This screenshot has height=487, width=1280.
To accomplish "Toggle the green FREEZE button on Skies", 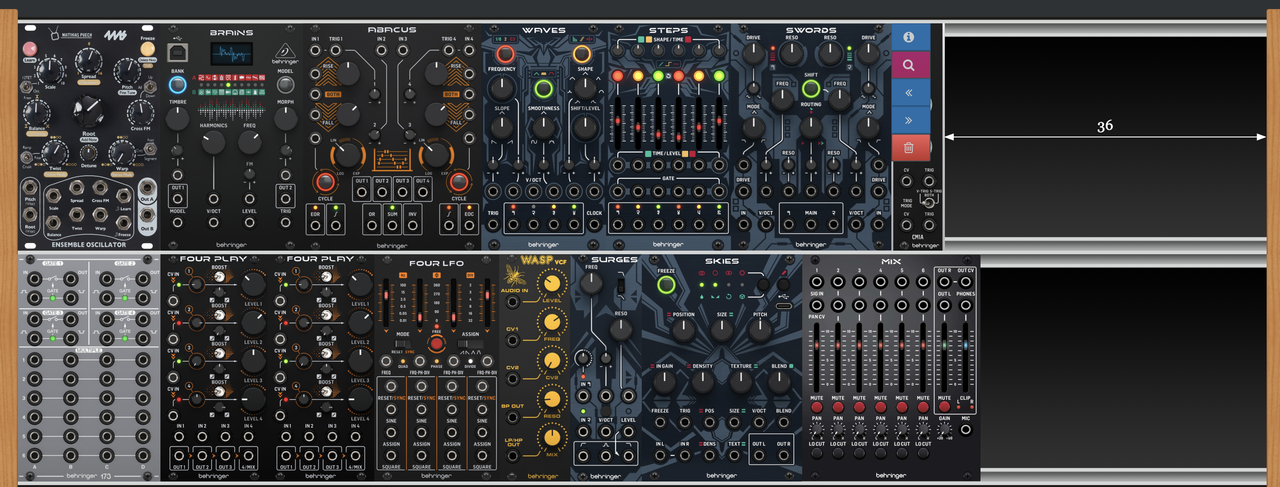I will click(x=667, y=285).
